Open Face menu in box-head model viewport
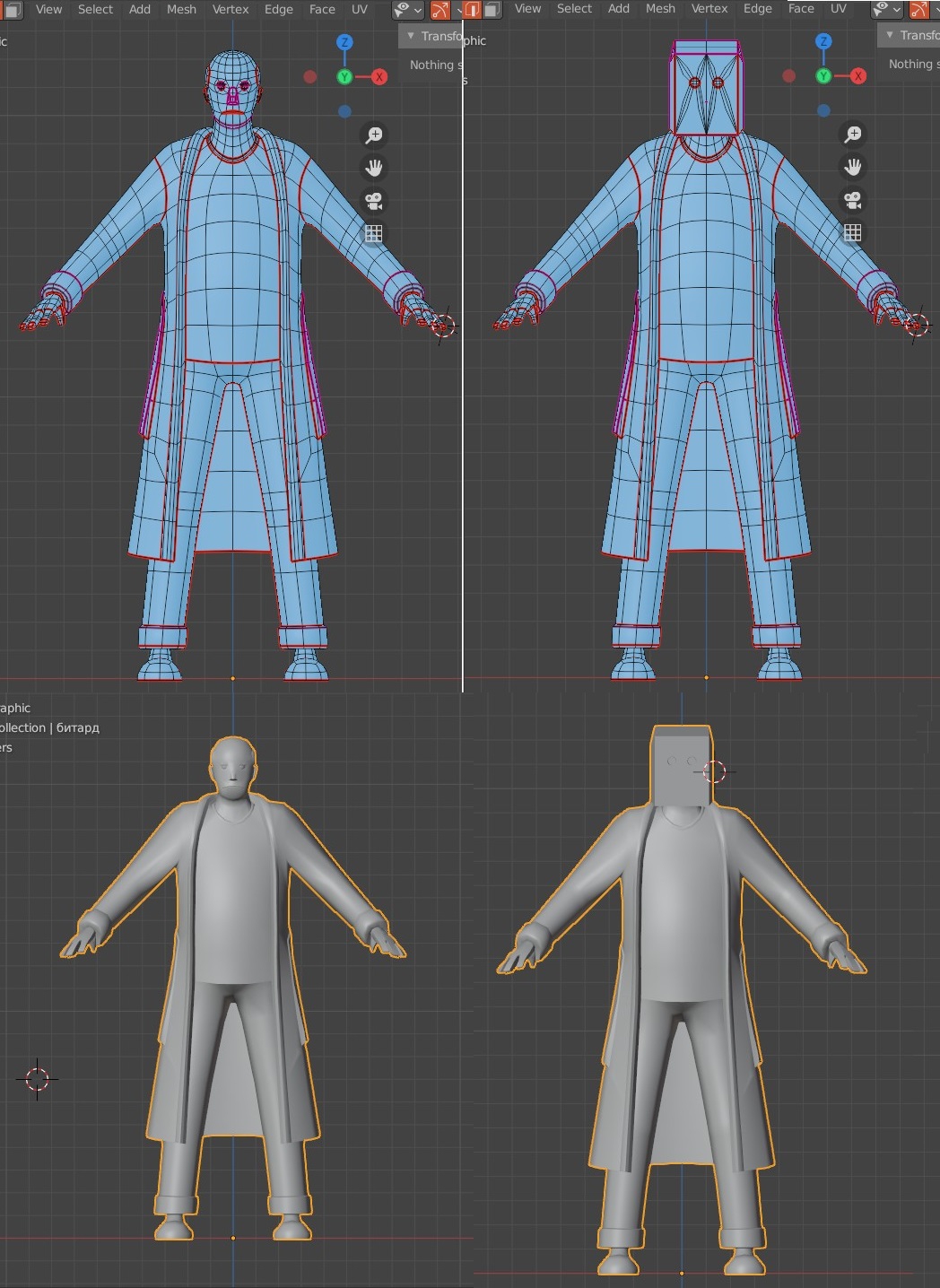 (x=801, y=8)
